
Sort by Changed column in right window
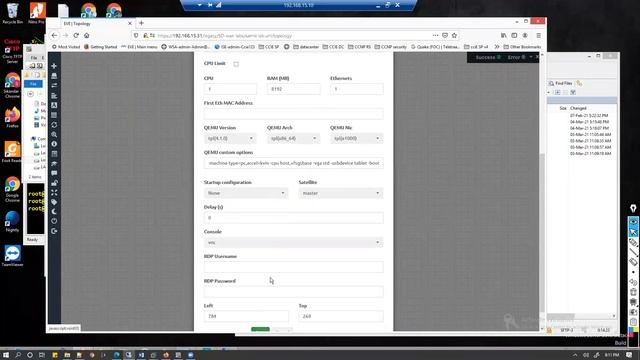[578, 108]
